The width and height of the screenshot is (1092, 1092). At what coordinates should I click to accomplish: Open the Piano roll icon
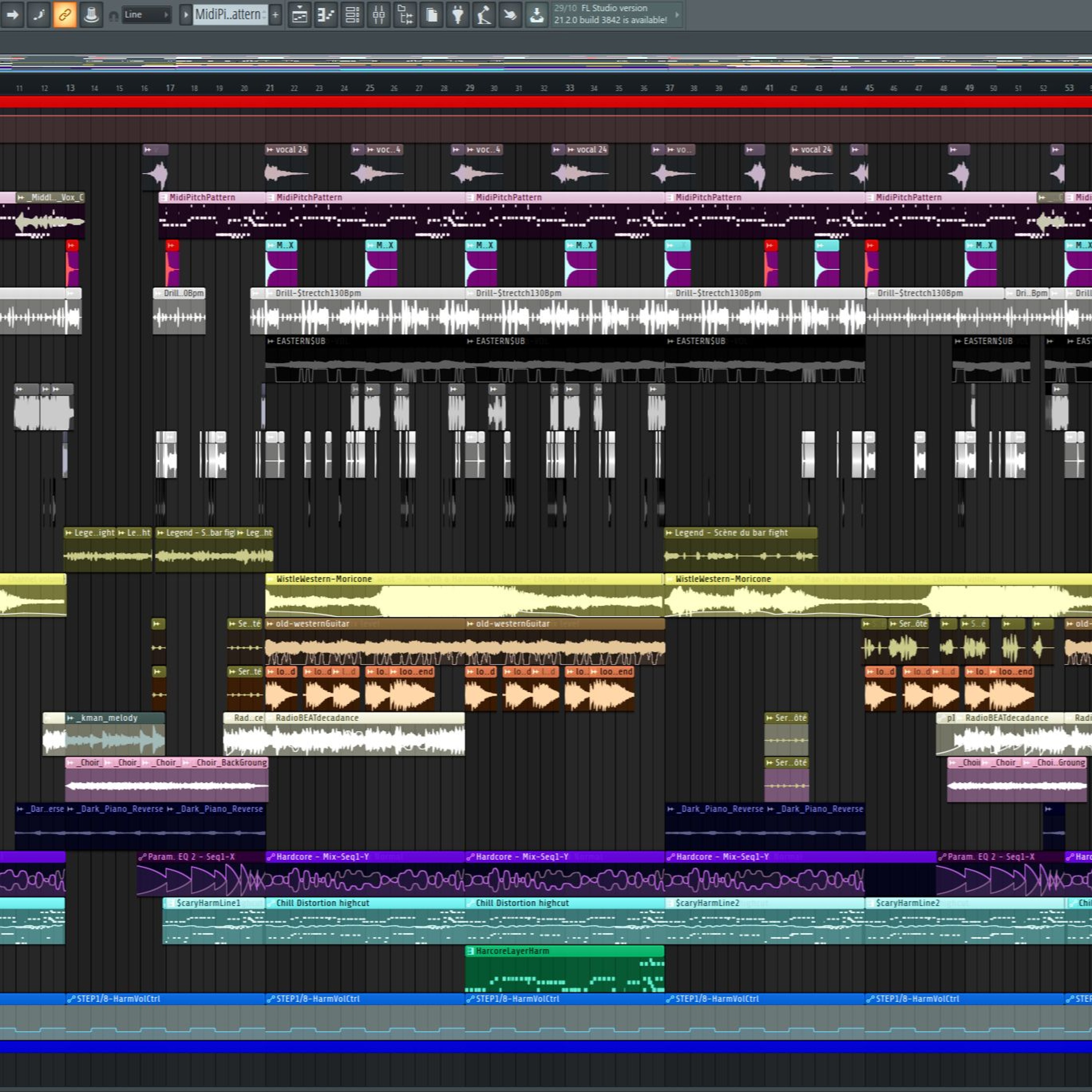tap(326, 15)
